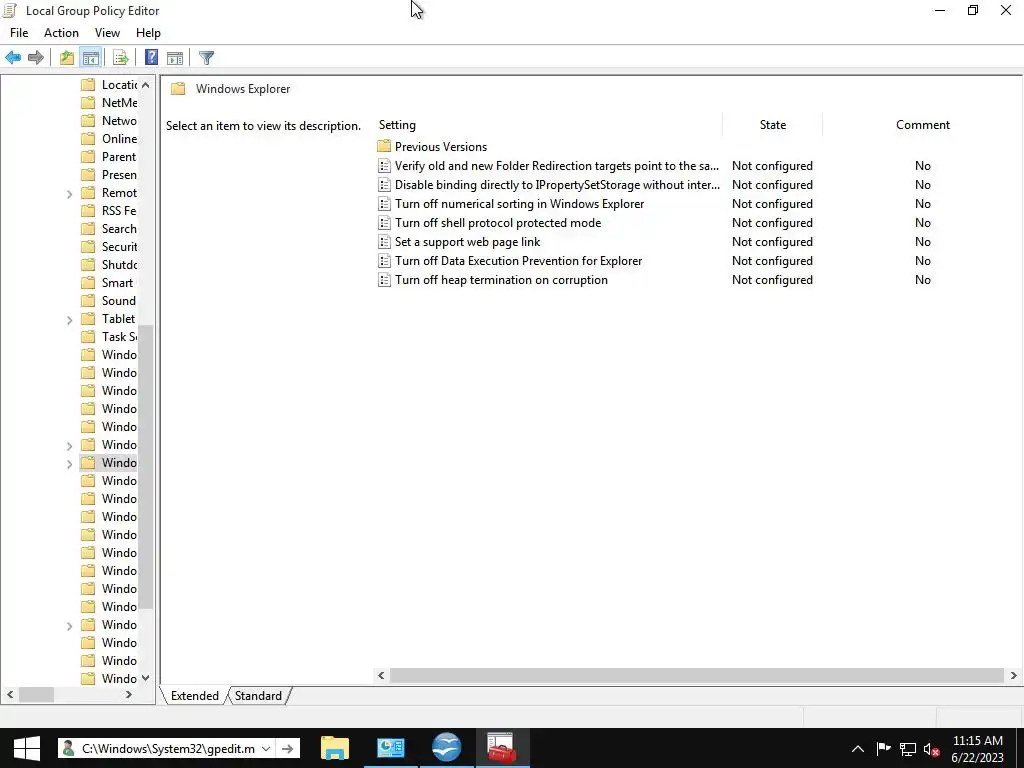Select the NetMe tree folder
The image size is (1024, 768).
tap(109, 103)
